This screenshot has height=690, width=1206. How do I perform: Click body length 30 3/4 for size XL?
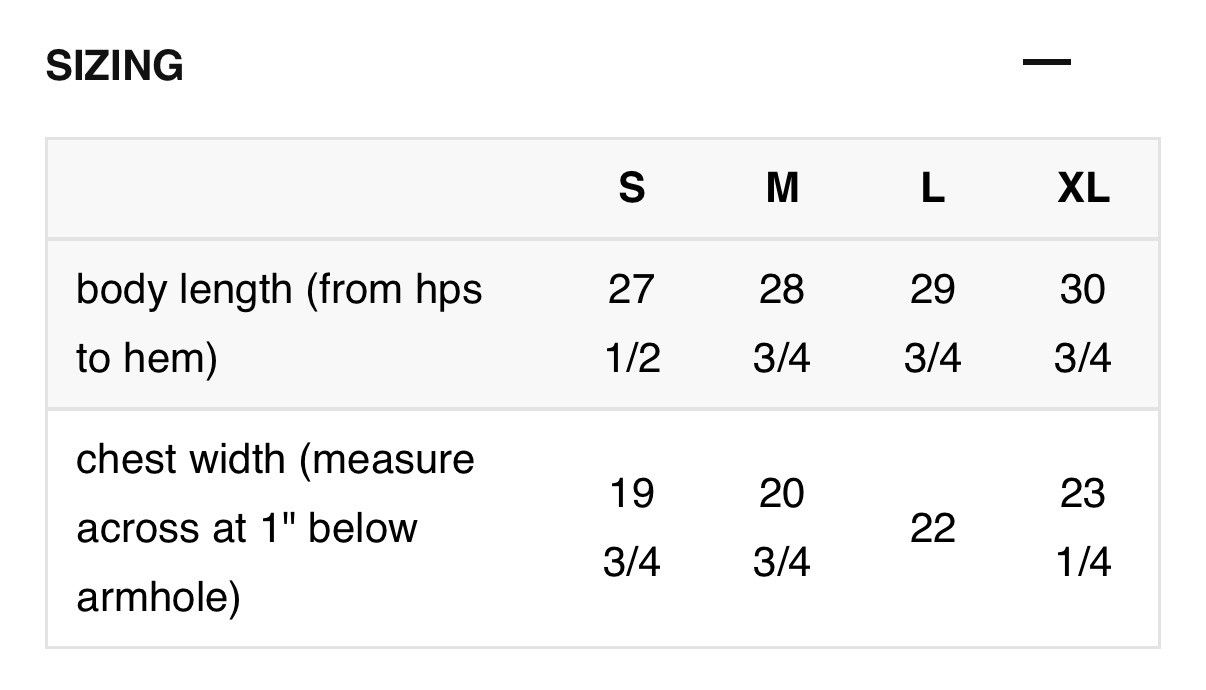pyautogui.click(x=1083, y=324)
